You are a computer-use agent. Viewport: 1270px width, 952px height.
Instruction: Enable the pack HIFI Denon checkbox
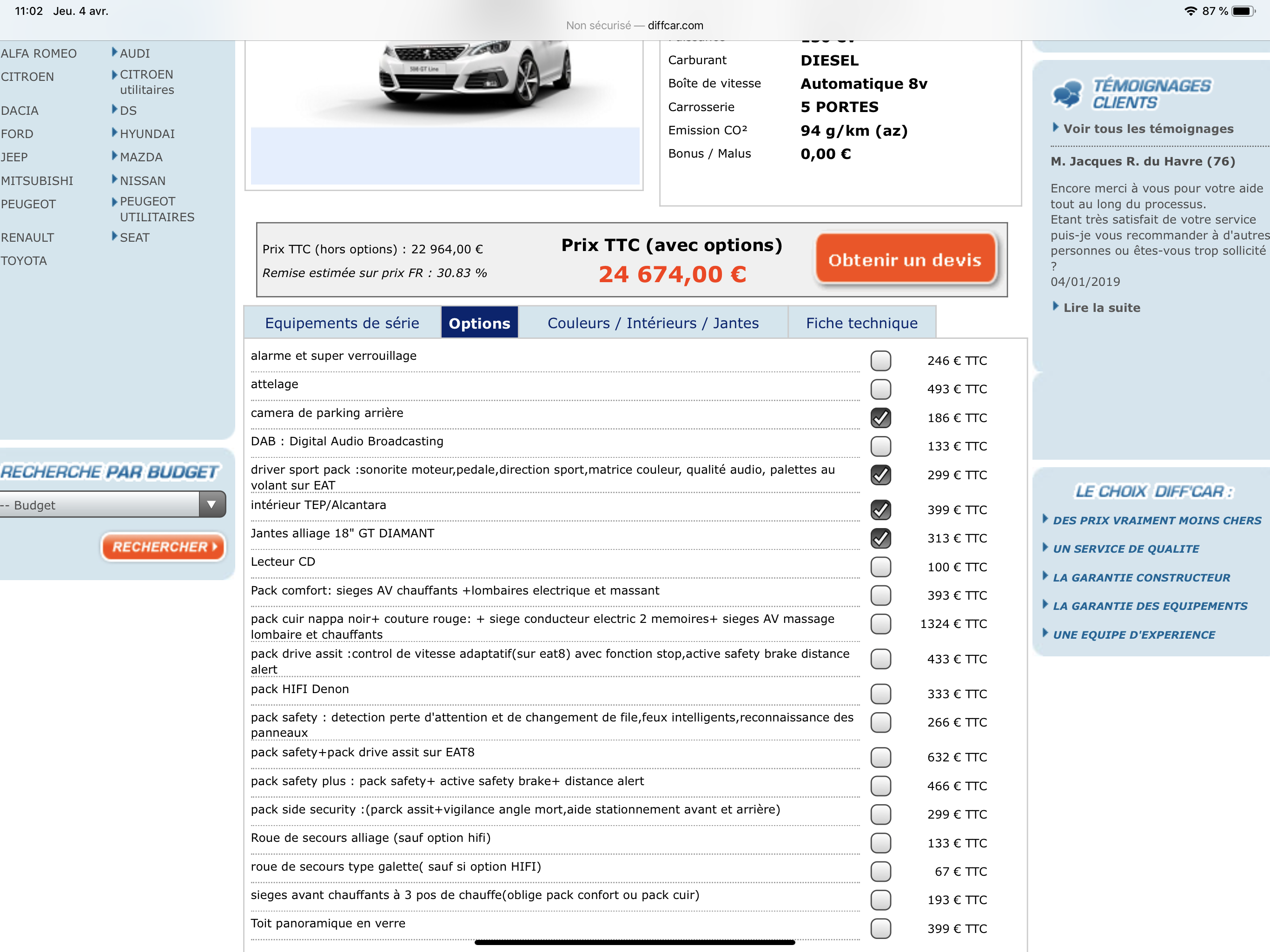pyautogui.click(x=881, y=694)
